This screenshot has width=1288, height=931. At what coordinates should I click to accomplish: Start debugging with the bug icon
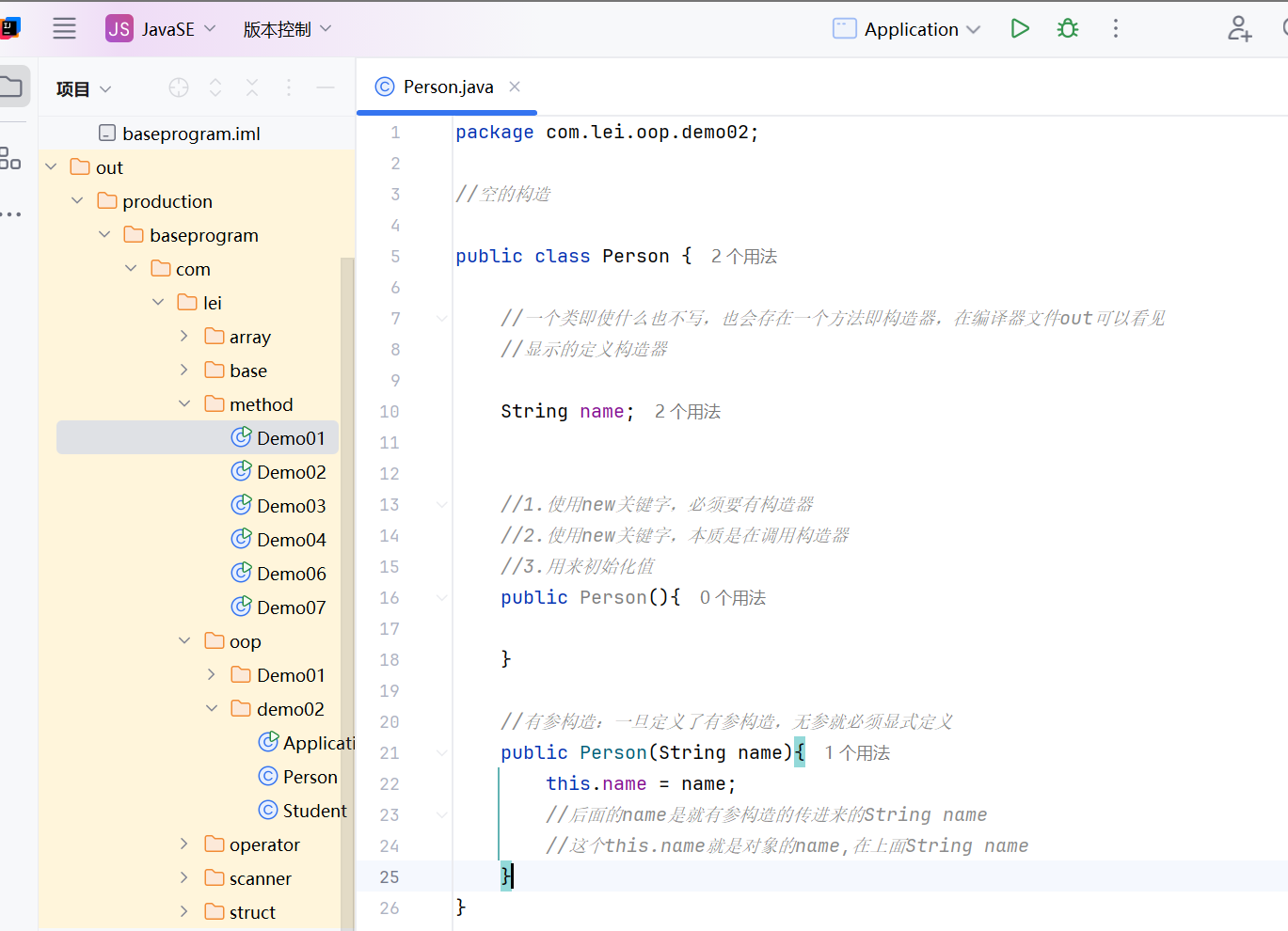(1068, 29)
